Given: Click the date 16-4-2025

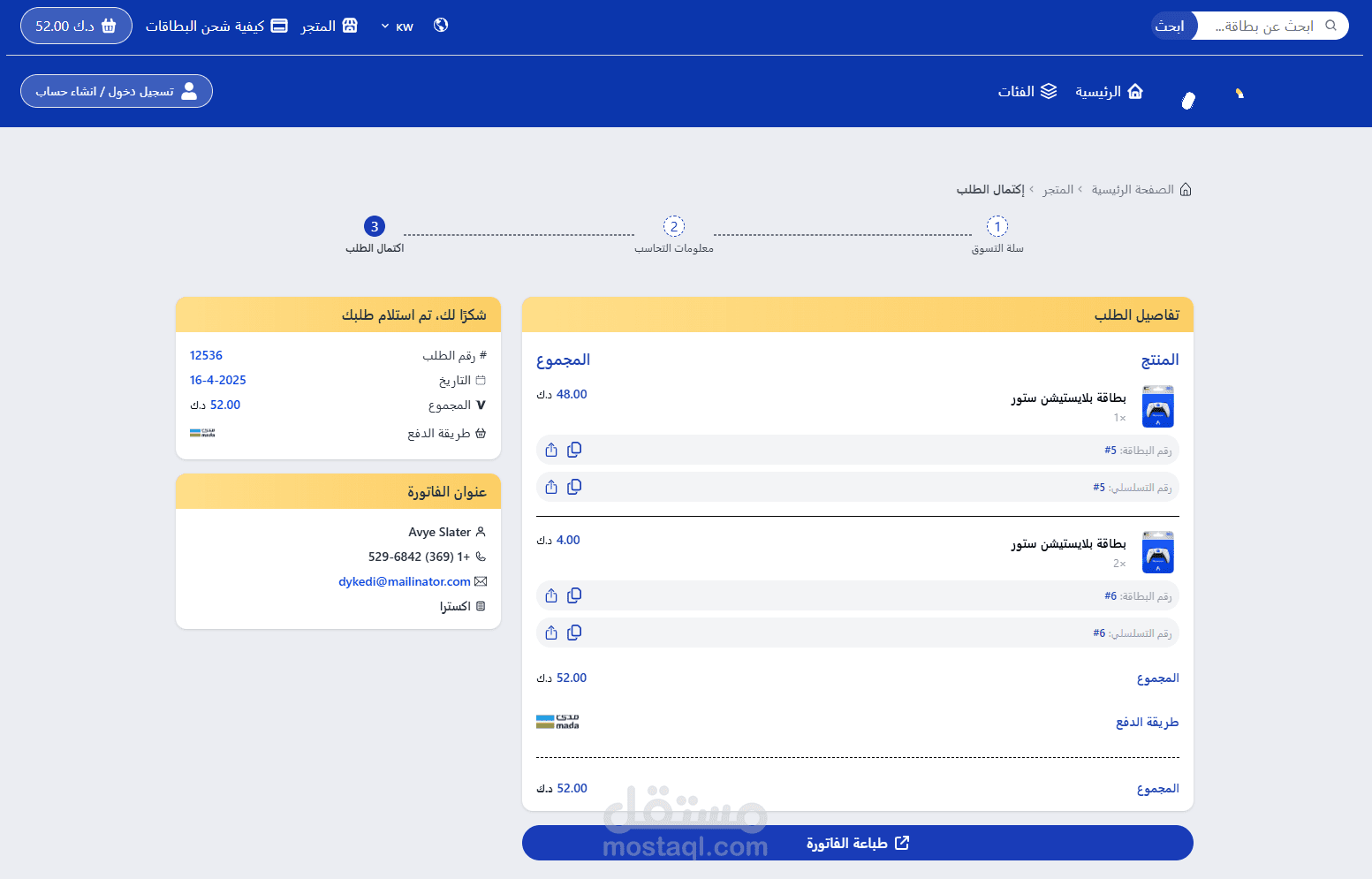Looking at the screenshot, I should tap(218, 380).
